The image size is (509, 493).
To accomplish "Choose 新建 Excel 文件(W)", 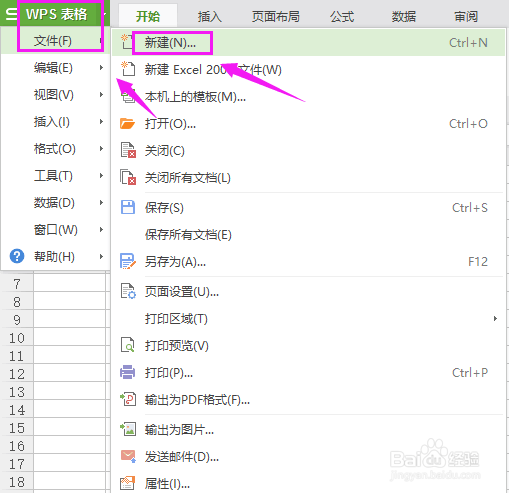I will (x=308, y=69).
